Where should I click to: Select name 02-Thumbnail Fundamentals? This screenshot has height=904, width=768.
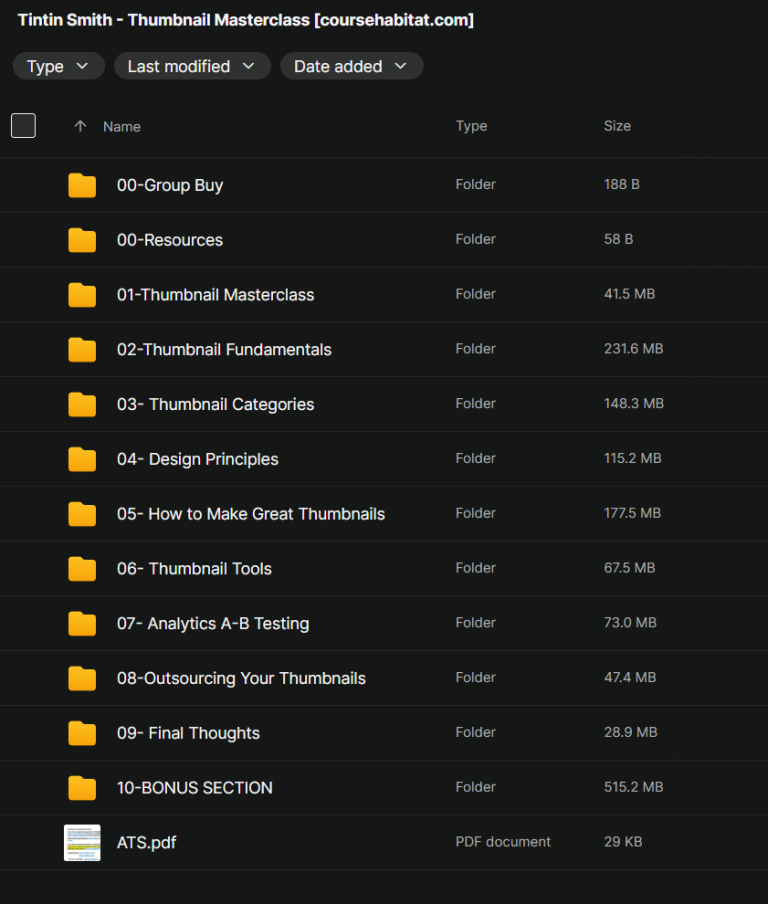pyautogui.click(x=224, y=349)
